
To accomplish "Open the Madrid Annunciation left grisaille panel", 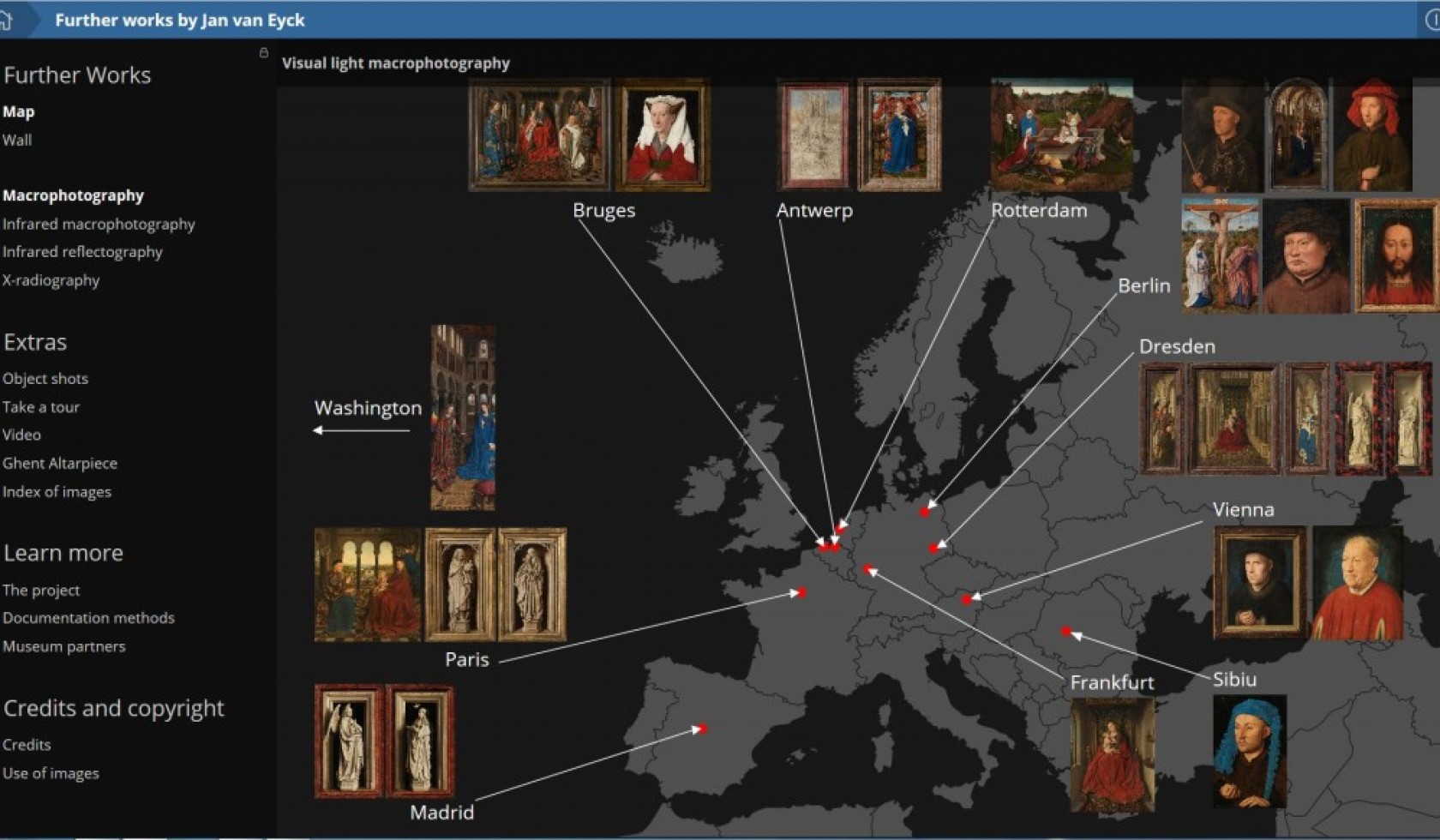I will click(349, 741).
